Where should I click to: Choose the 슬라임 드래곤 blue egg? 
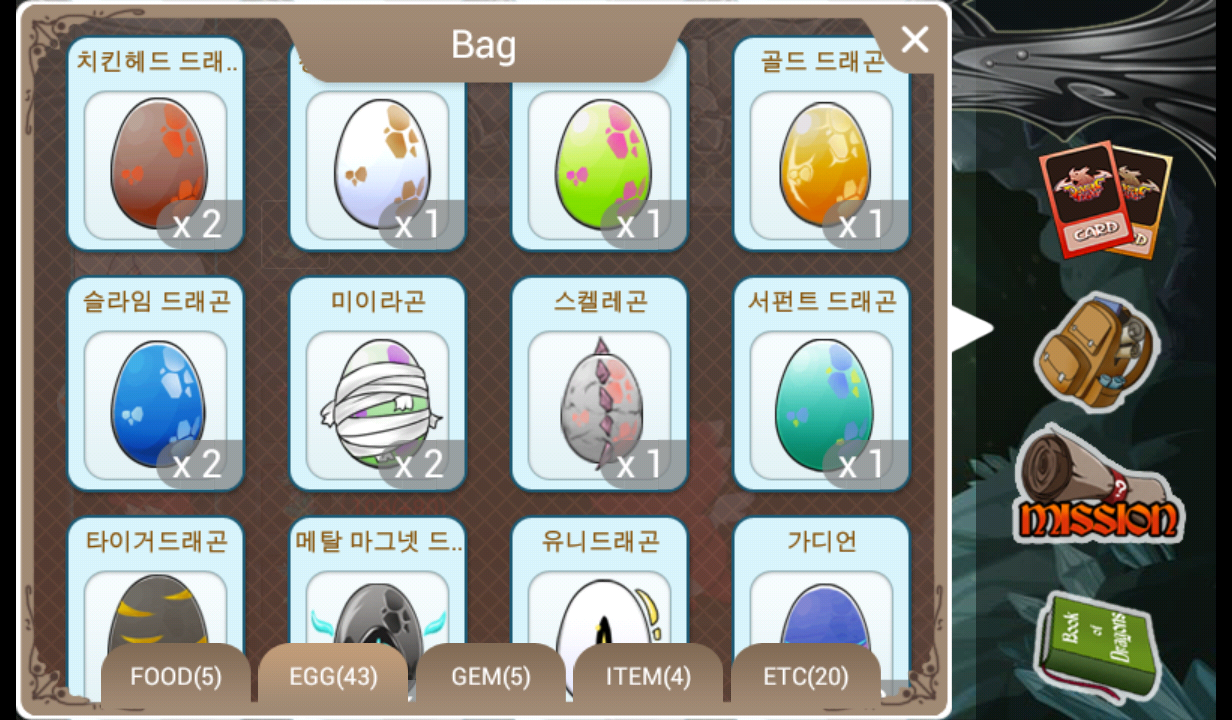pos(156,384)
